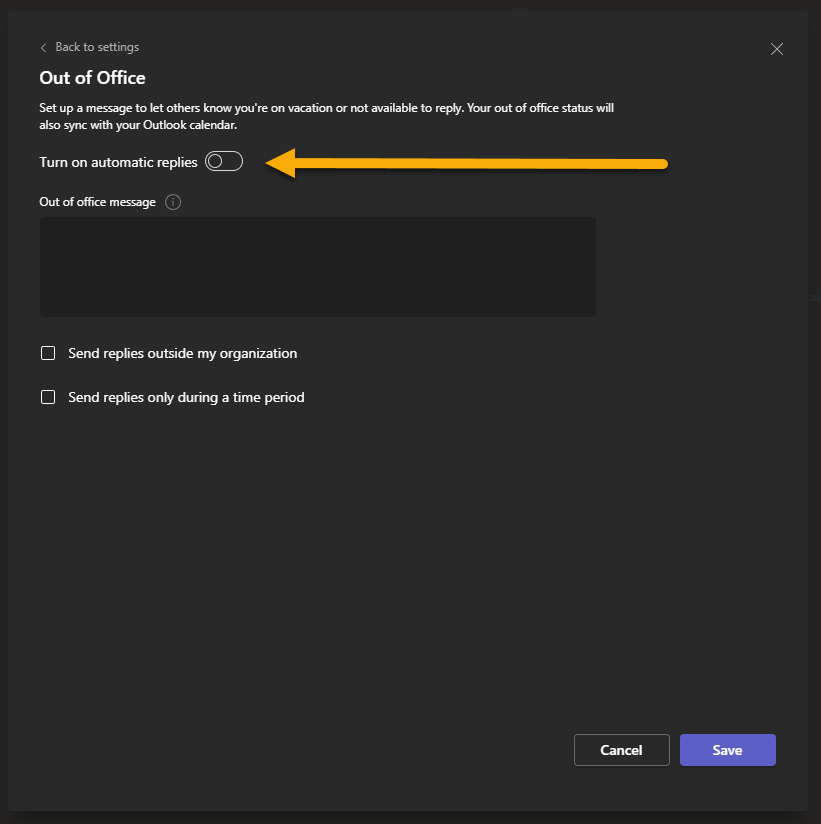Image resolution: width=821 pixels, height=824 pixels.
Task: Open the out of office message info icon
Action: [173, 202]
